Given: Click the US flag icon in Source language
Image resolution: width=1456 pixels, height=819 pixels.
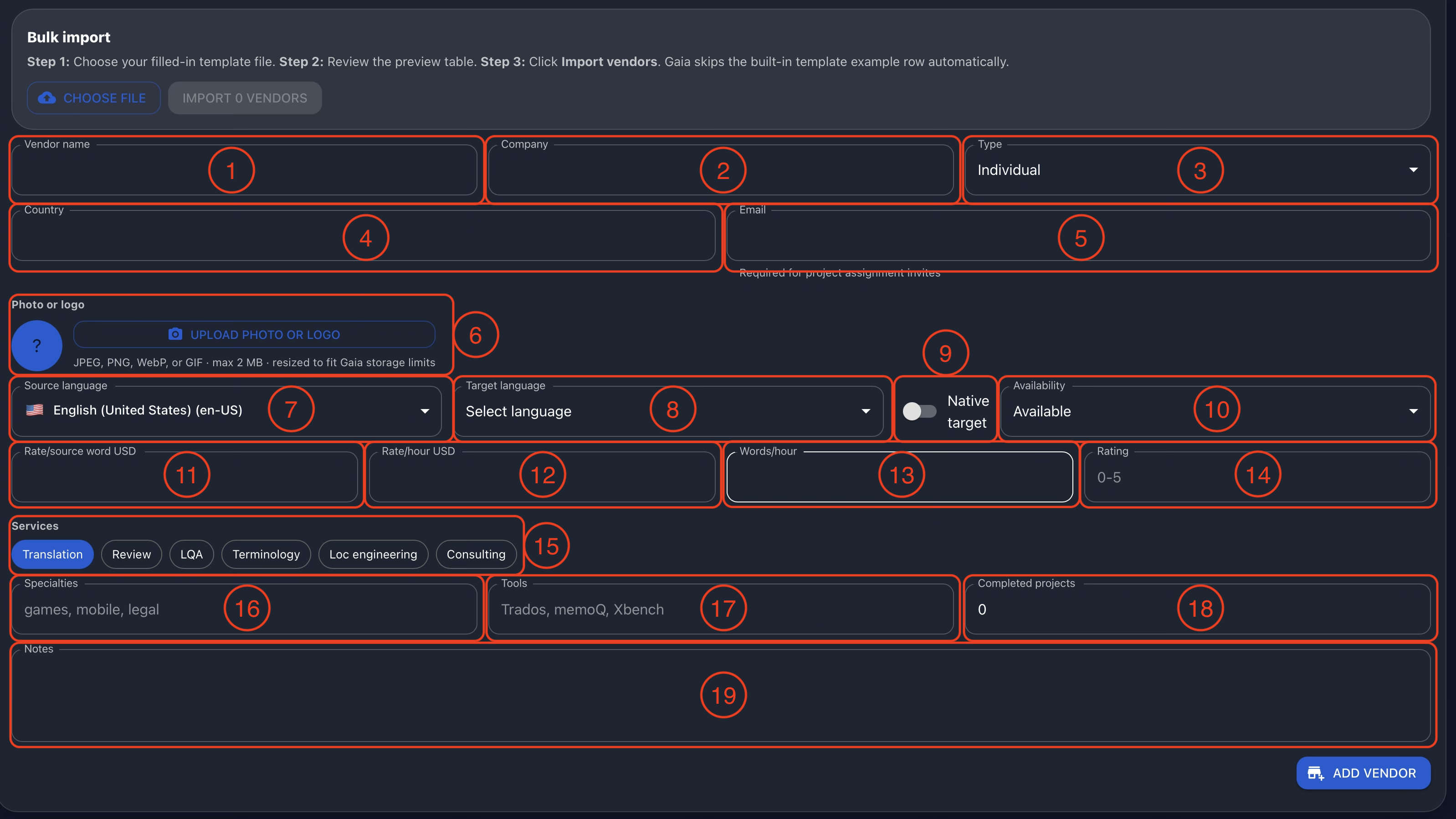Looking at the screenshot, I should 35,410.
